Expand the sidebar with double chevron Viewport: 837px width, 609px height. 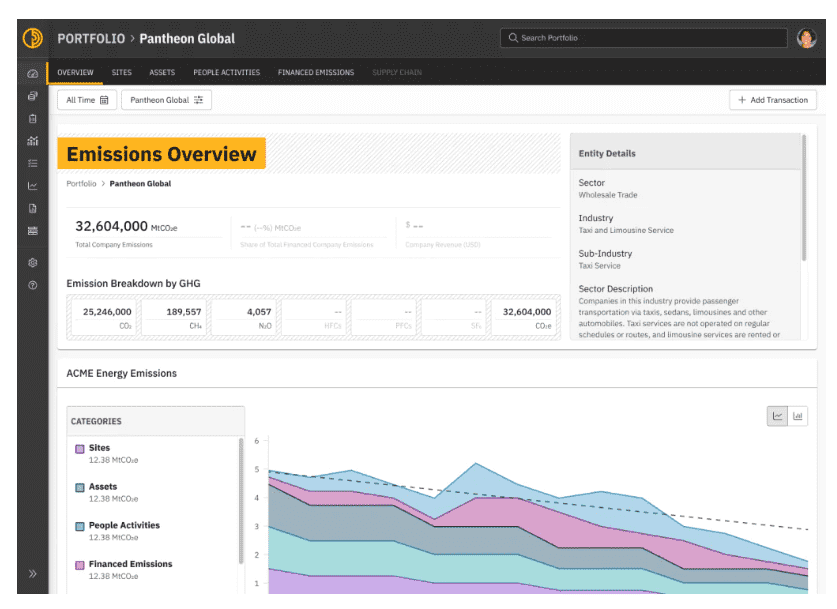click(x=33, y=574)
